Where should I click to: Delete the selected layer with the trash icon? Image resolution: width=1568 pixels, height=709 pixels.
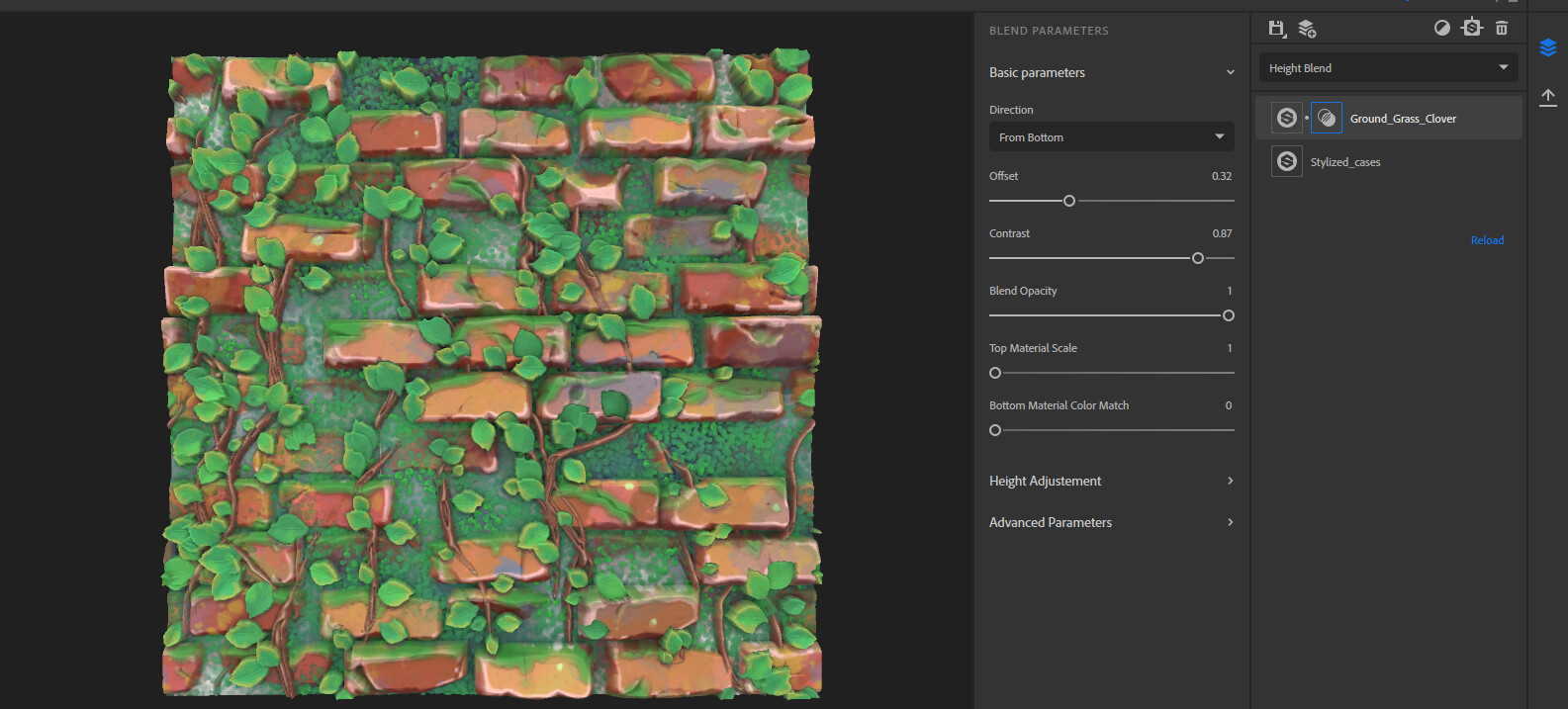[x=1502, y=28]
